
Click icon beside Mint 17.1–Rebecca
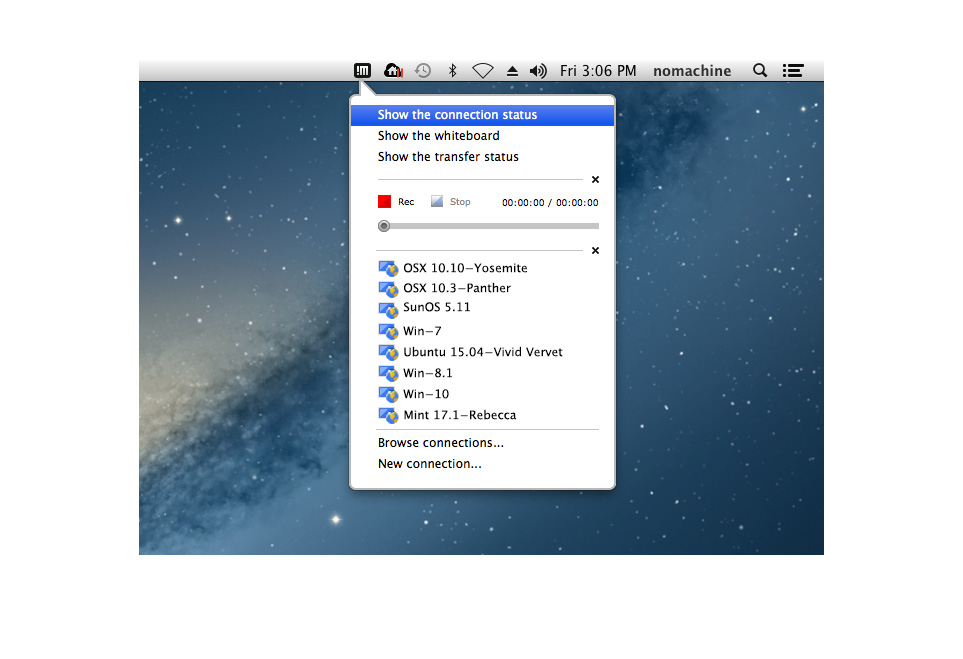[388, 415]
